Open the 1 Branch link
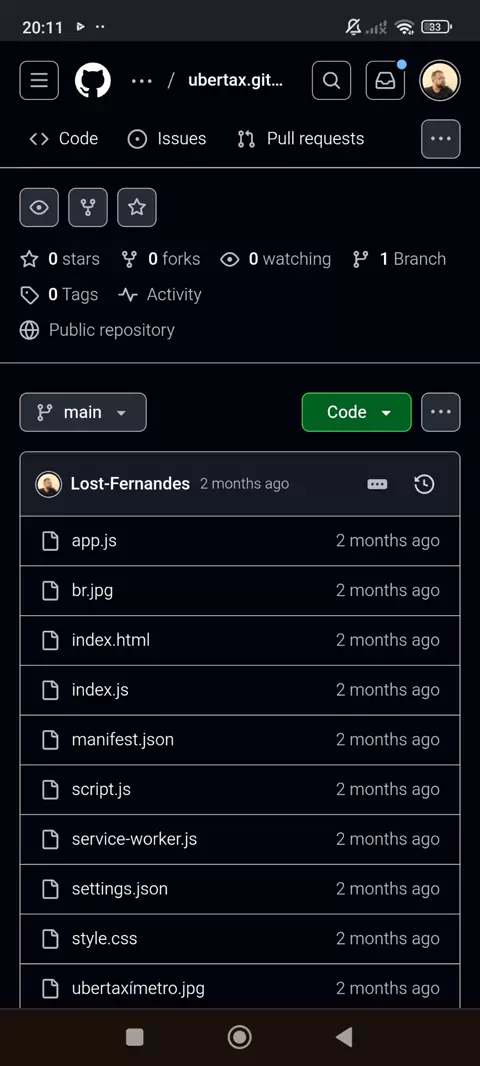This screenshot has width=480, height=1066. [x=400, y=259]
